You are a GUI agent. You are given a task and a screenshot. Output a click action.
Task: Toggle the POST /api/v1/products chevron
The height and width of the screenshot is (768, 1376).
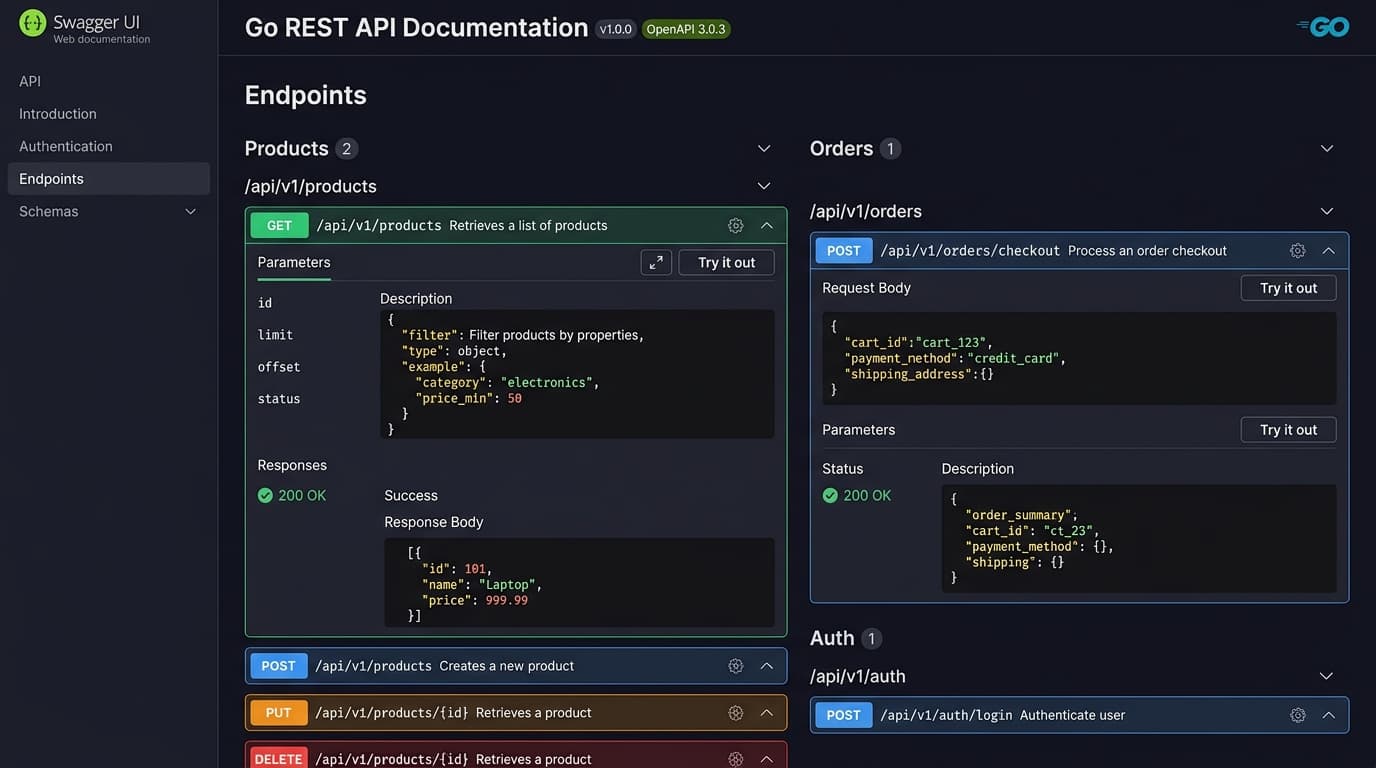click(767, 666)
